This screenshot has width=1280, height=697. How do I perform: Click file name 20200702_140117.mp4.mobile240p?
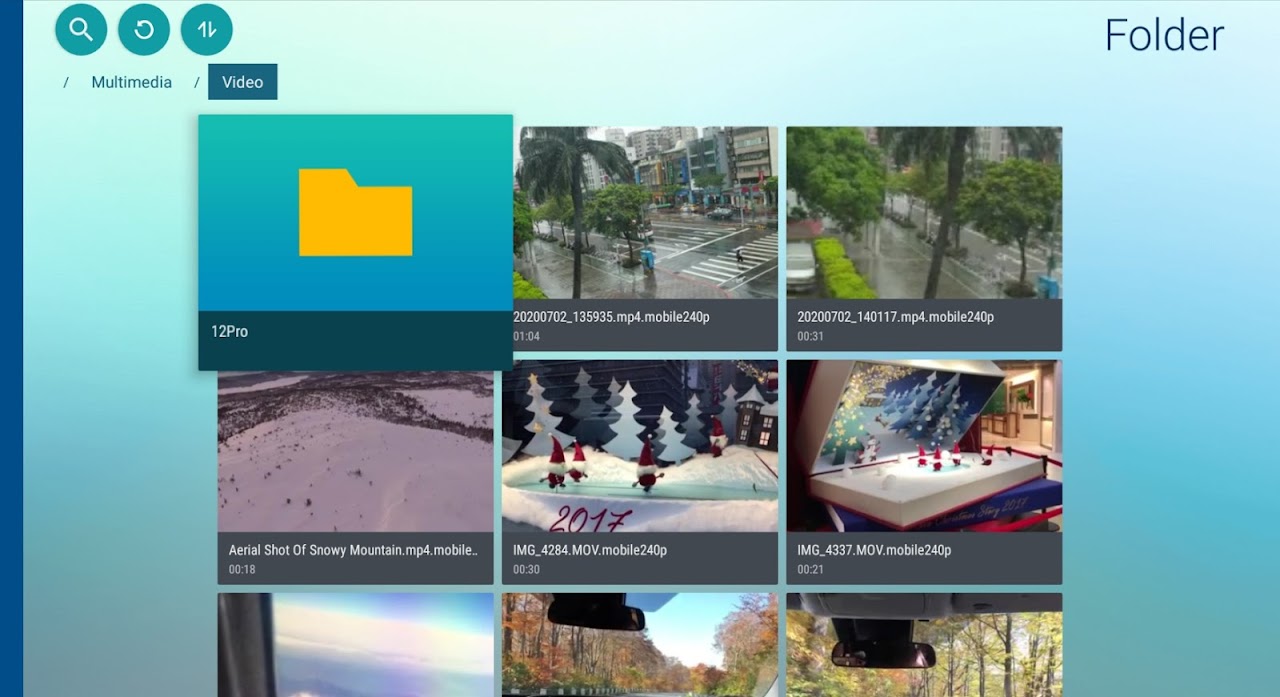click(895, 317)
